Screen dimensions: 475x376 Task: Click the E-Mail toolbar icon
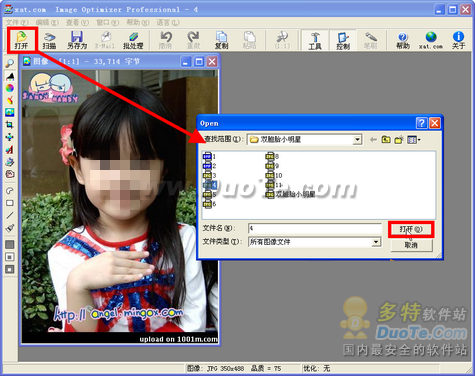[x=105, y=40]
